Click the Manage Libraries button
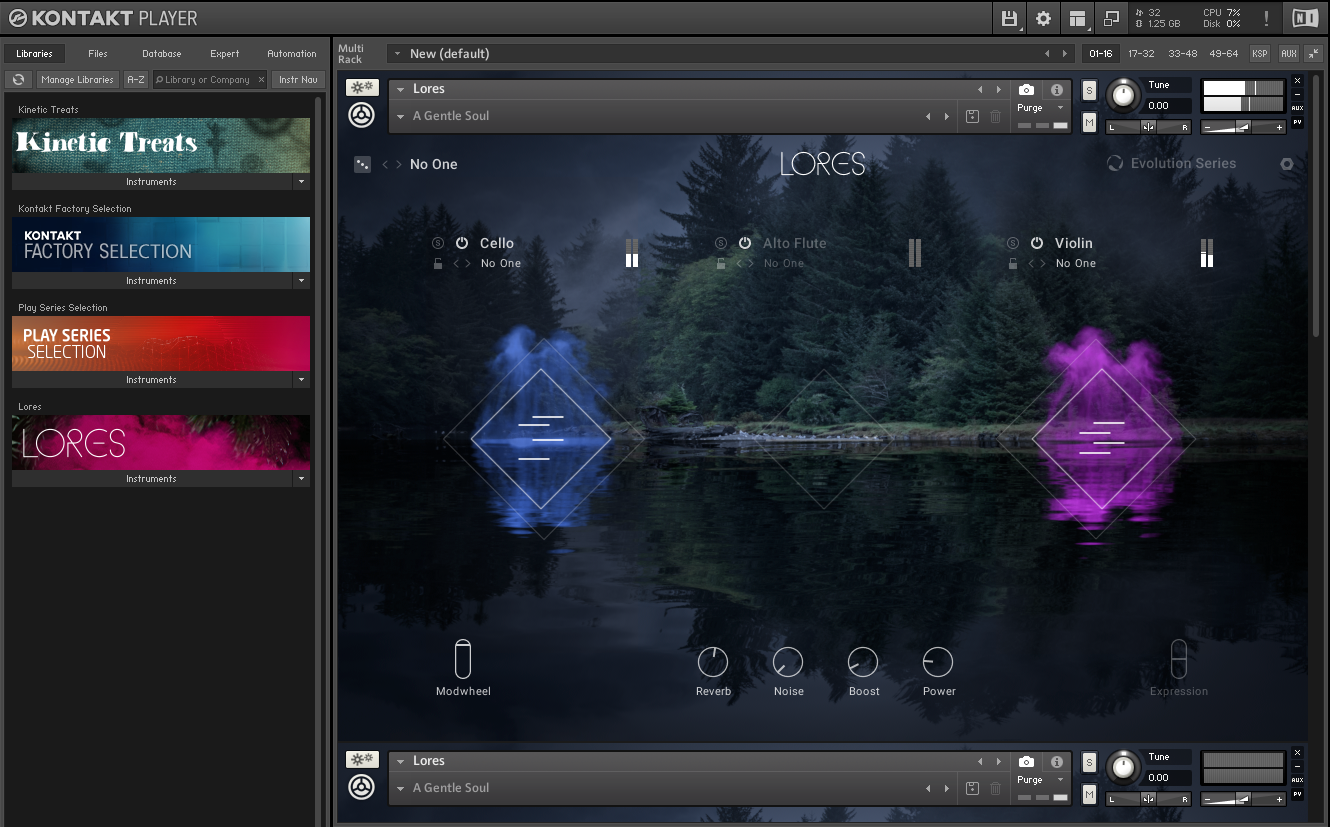This screenshot has height=827, width=1330. [77, 80]
